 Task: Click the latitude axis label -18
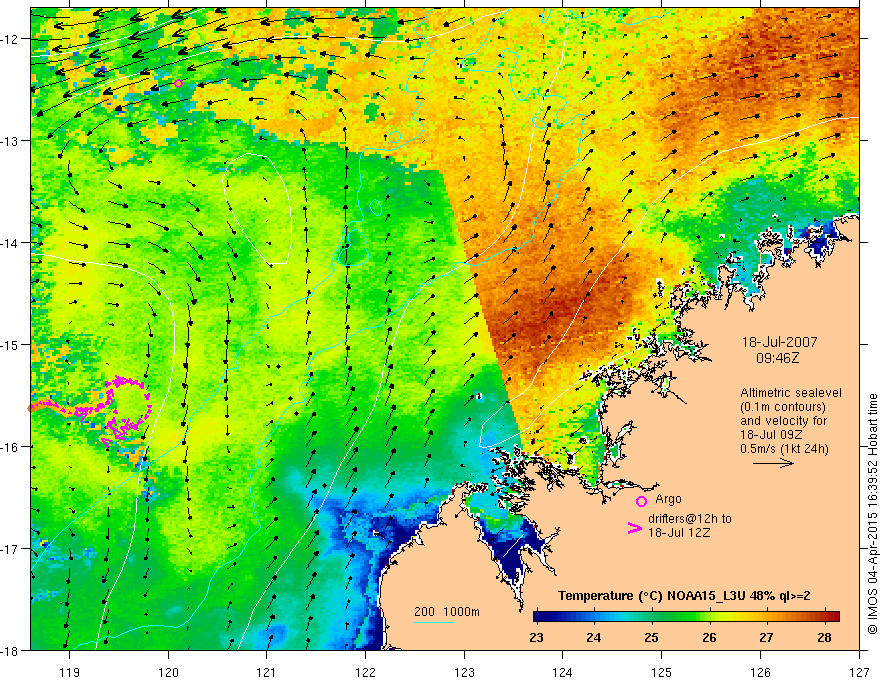[x=10, y=650]
